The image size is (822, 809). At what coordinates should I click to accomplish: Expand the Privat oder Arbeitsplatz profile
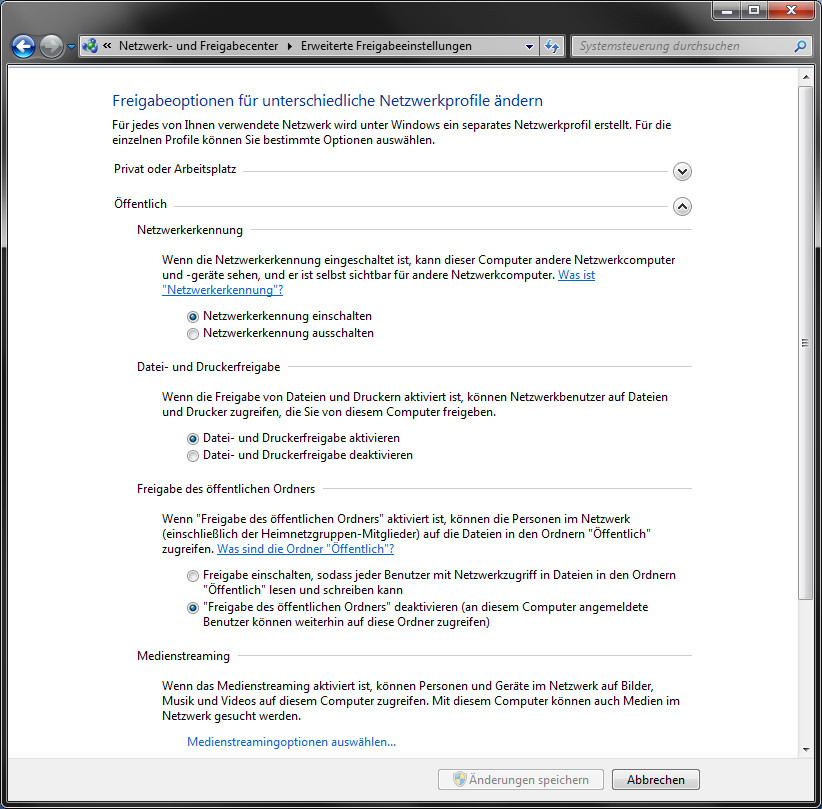pyautogui.click(x=682, y=171)
